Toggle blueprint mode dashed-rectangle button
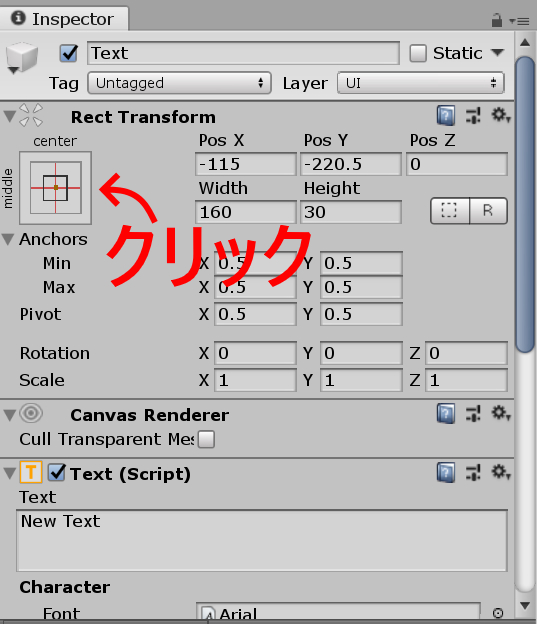The width and height of the screenshot is (537, 624). pos(449,211)
